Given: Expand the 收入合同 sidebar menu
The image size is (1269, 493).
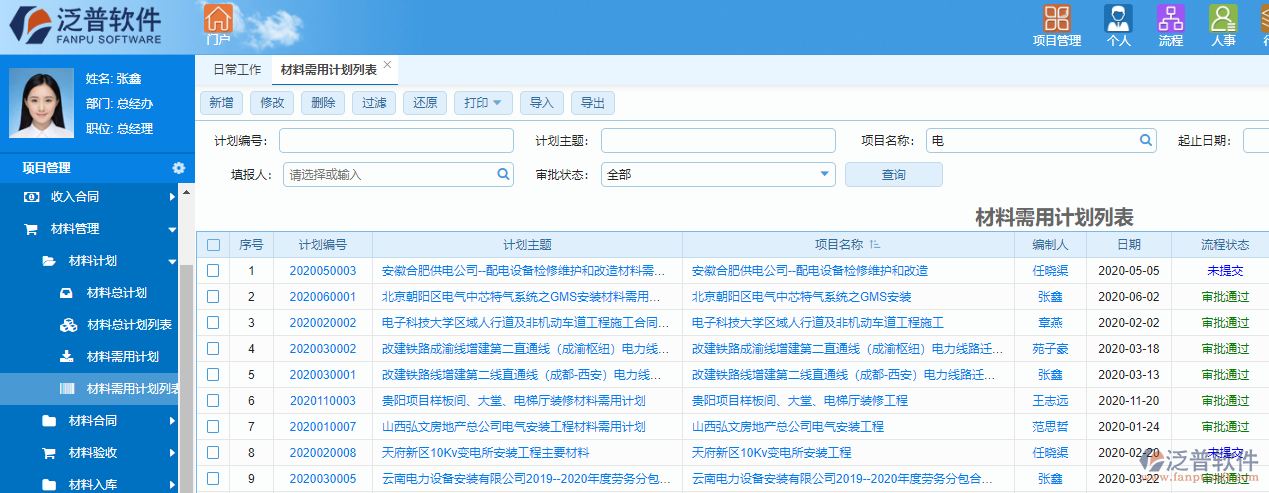Looking at the screenshot, I should click(89, 197).
